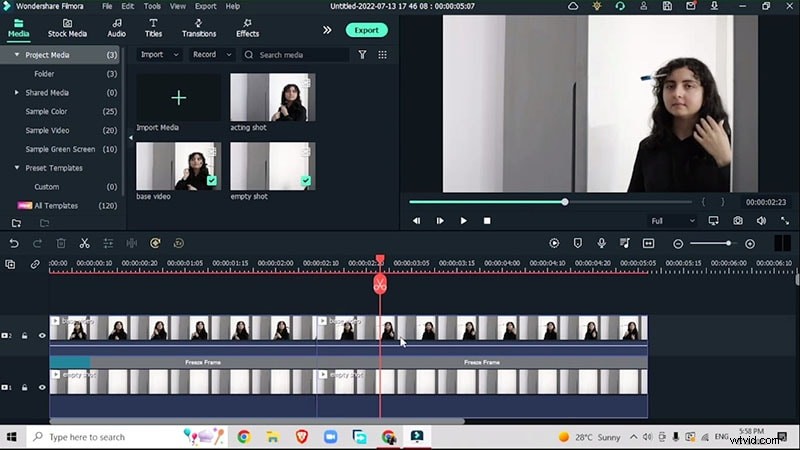
Task: Select All Templates item
Action: click(56, 206)
